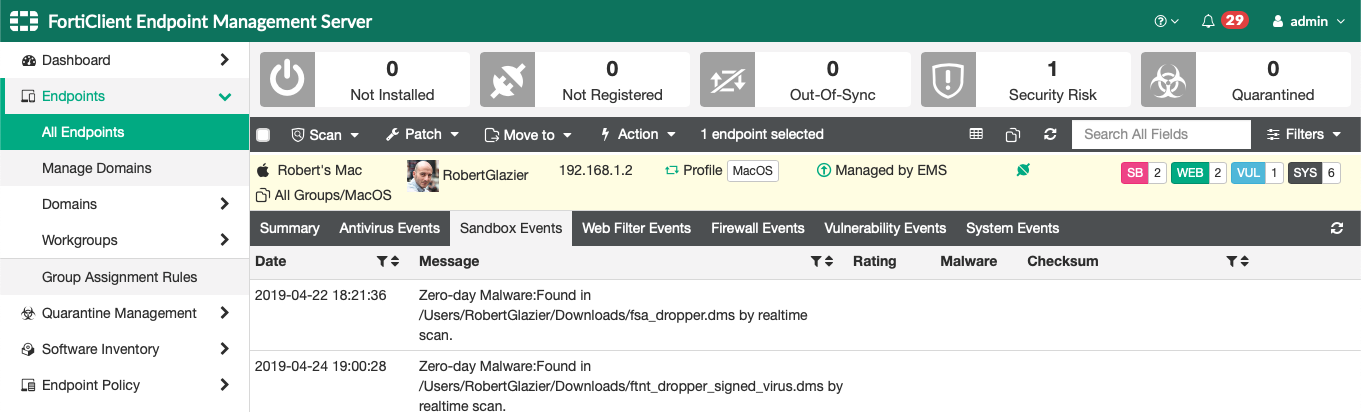Sort the Message column
The image size is (1361, 412).
[828, 261]
